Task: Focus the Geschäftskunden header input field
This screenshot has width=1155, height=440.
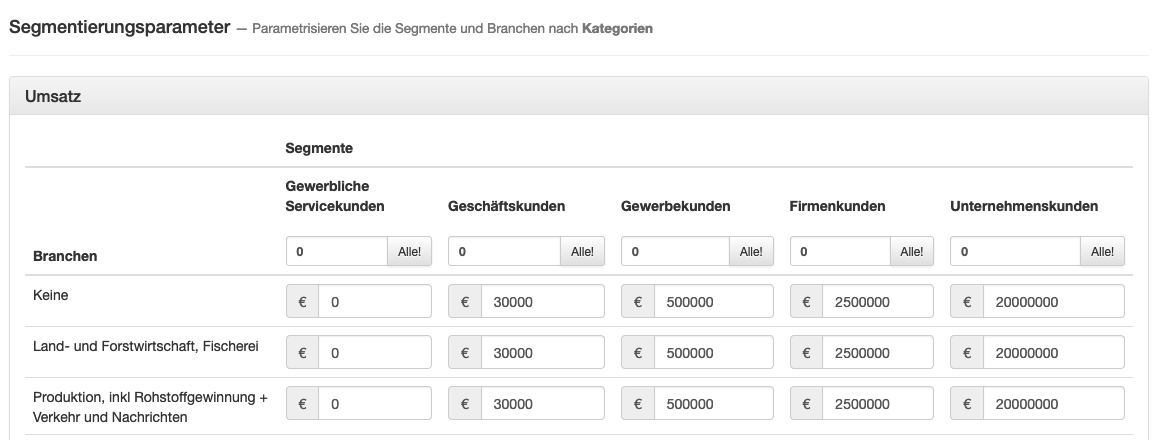Action: click(505, 251)
